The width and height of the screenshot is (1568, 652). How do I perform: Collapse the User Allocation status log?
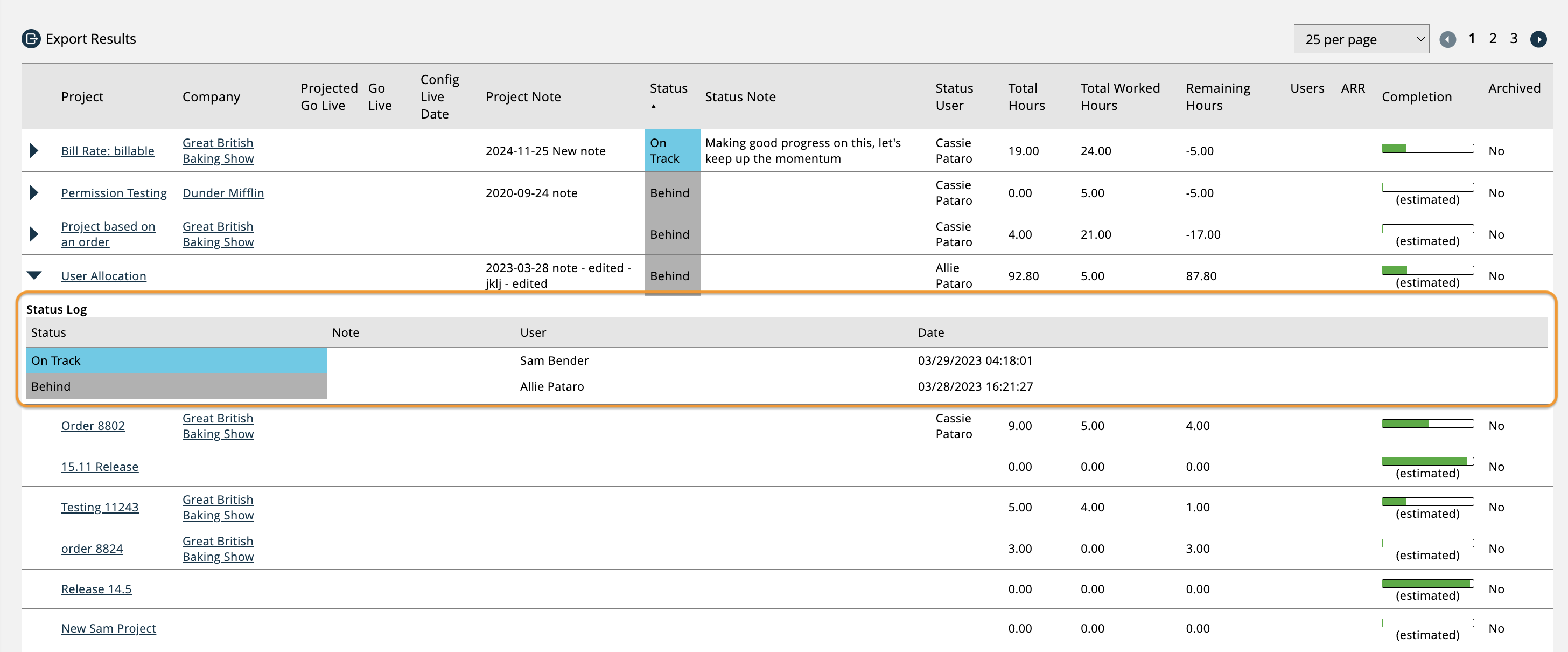tap(34, 275)
